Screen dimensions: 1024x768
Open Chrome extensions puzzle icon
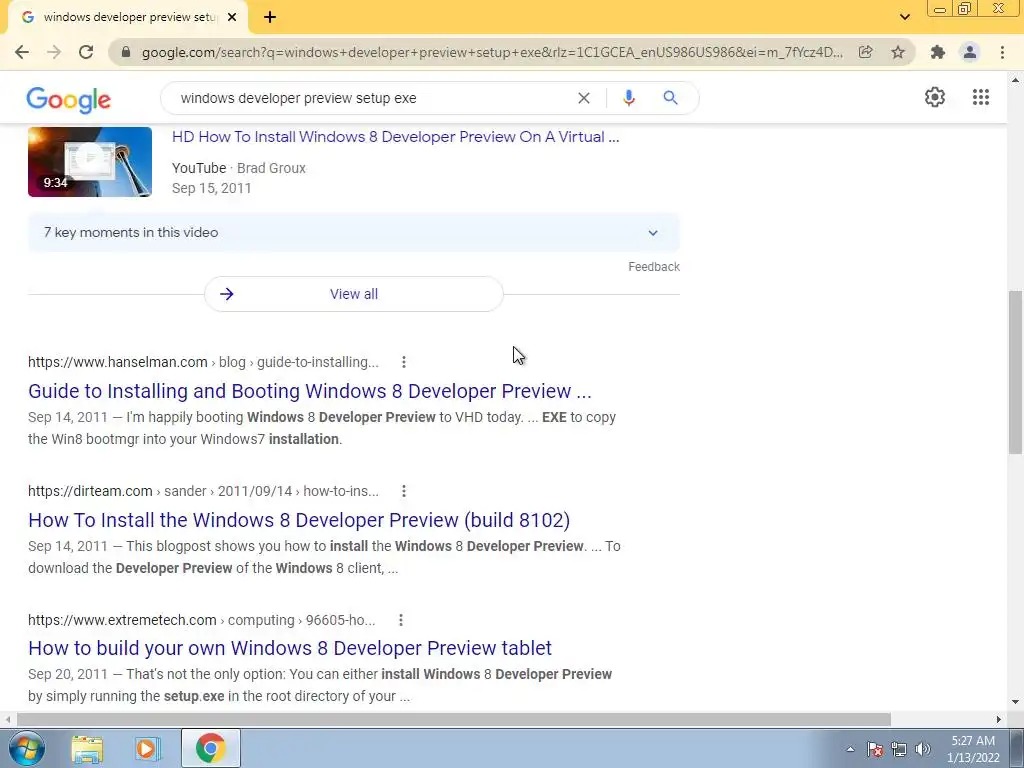pyautogui.click(x=938, y=52)
